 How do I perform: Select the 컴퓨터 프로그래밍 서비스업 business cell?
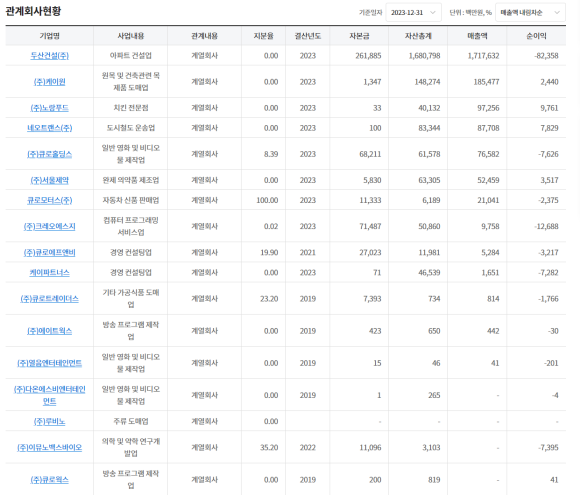[x=131, y=226]
